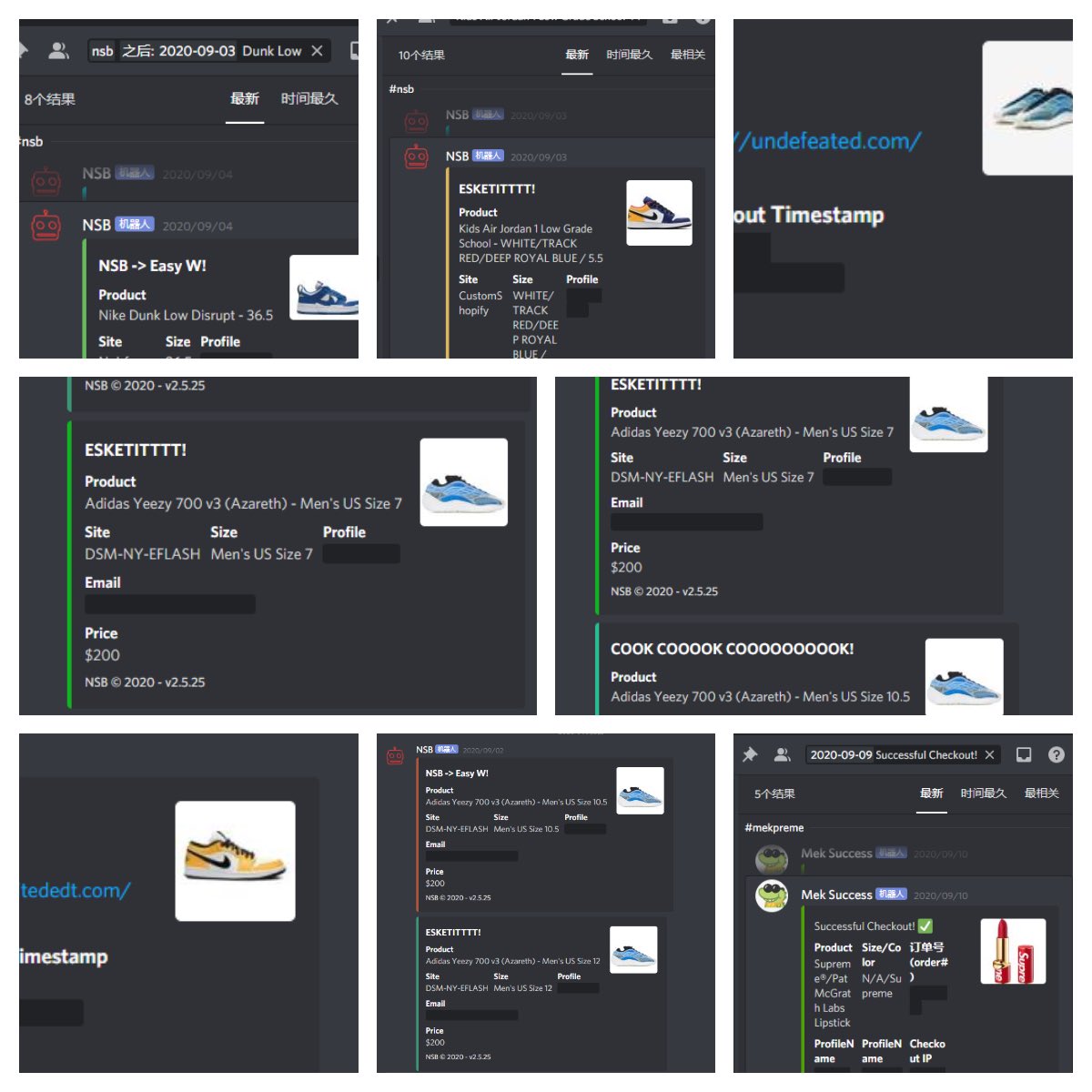The image size is (1092, 1092).
Task: Click DSM-NY-EFLASH site value in large Size 7 embed
Action: coord(142,554)
